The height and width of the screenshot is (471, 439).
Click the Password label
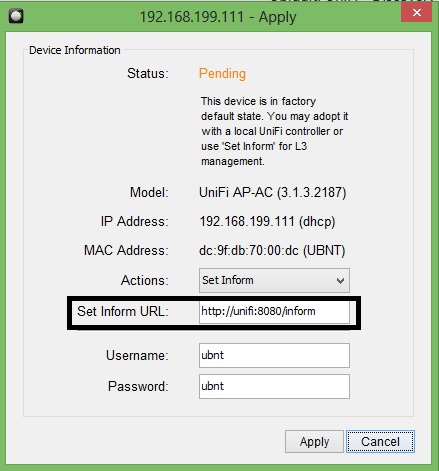(x=138, y=386)
